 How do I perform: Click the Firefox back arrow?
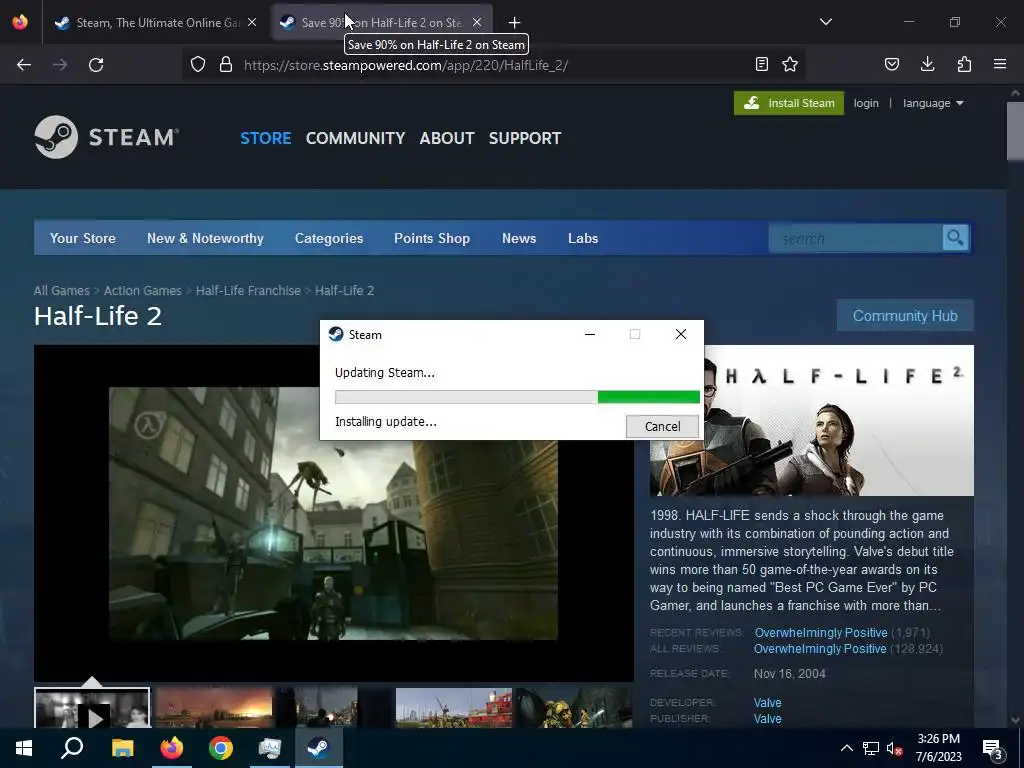click(24, 65)
